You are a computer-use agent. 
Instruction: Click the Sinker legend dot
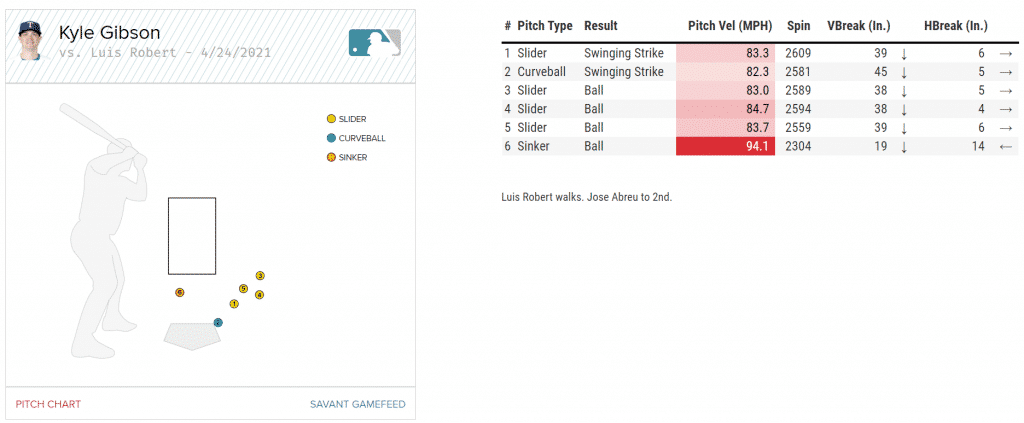331,157
